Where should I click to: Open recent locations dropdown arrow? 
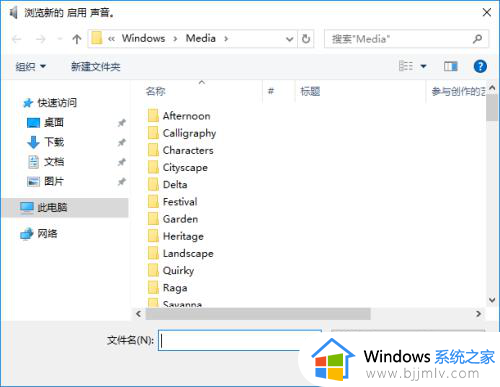pyautogui.click(x=60, y=39)
